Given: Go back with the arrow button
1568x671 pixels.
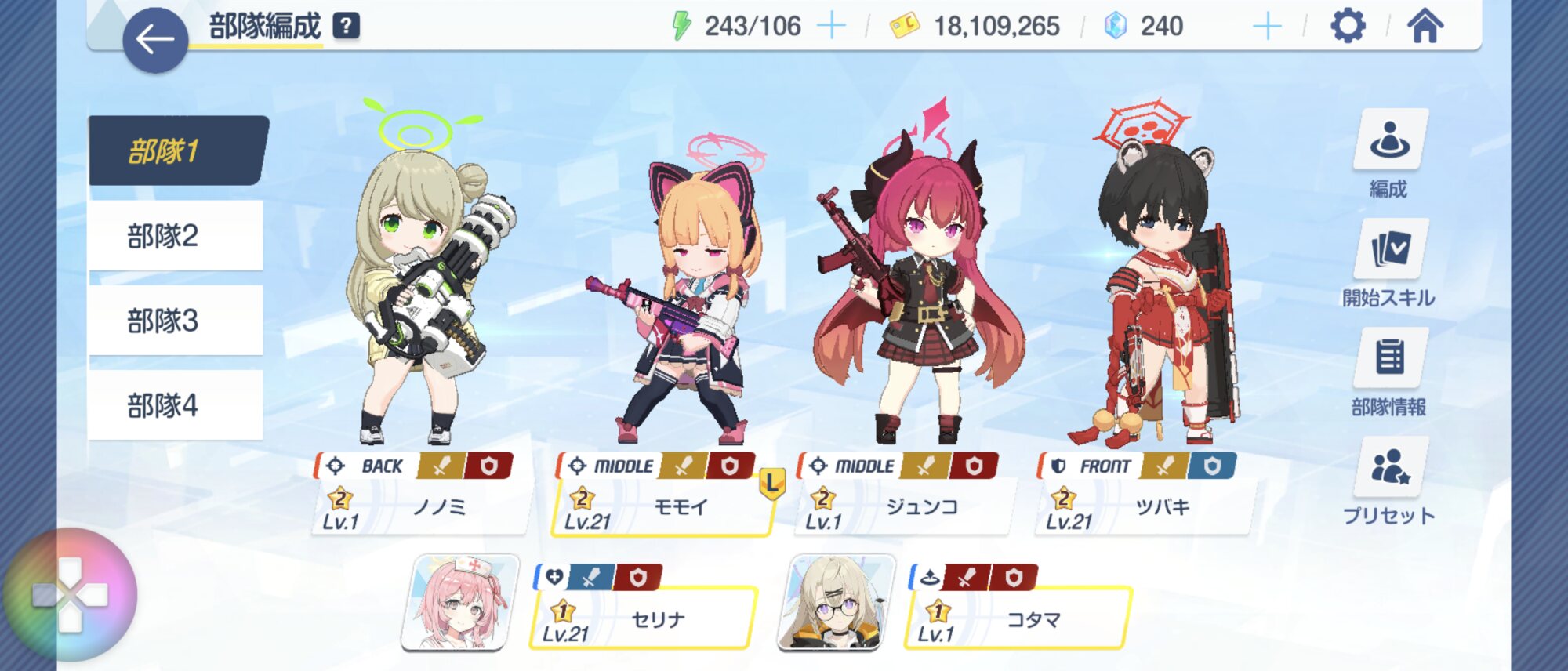Looking at the screenshot, I should coord(155,40).
